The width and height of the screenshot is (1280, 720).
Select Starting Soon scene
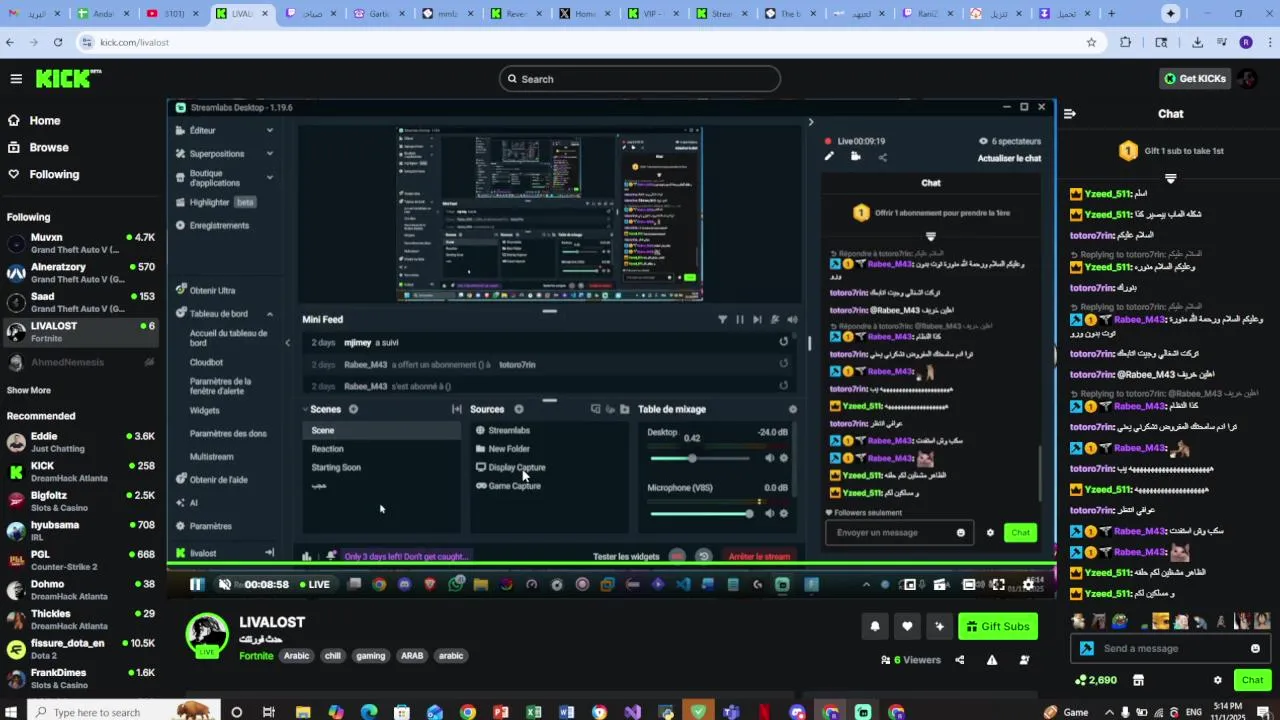336,467
